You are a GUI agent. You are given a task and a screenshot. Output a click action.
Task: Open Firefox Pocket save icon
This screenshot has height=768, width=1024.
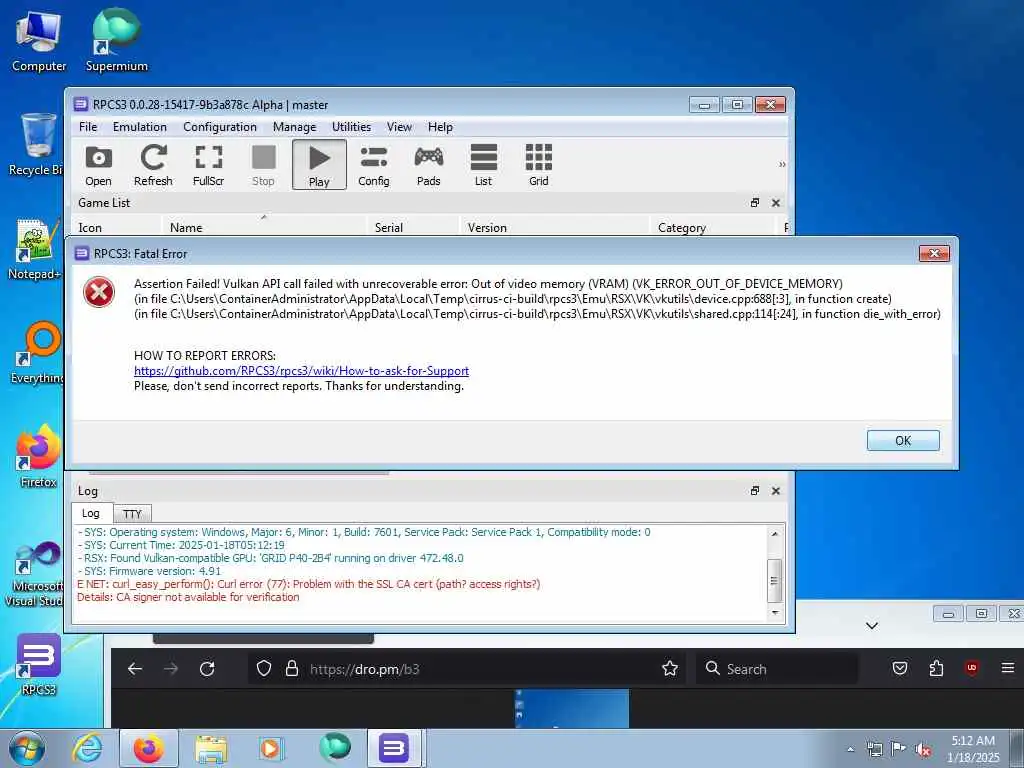[x=900, y=668]
